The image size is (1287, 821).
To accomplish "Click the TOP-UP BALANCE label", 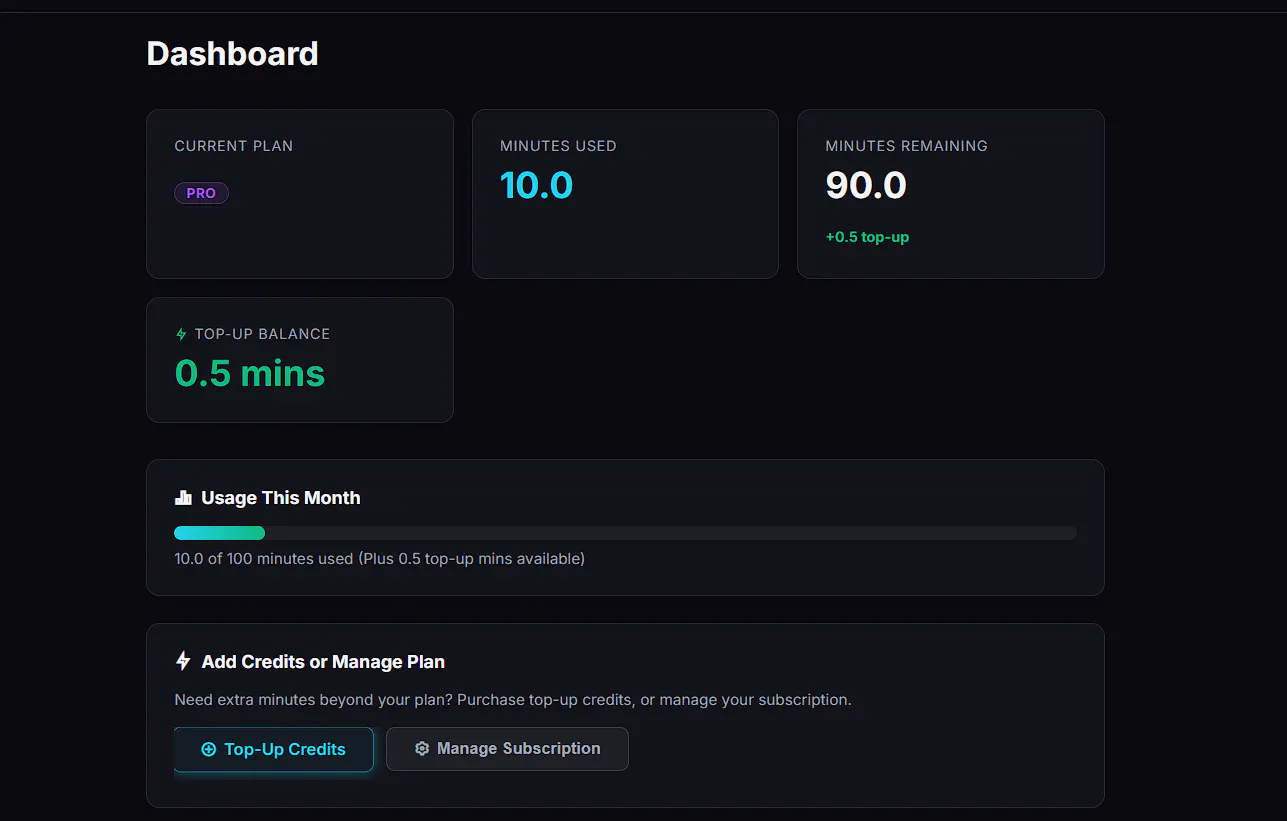I will (262, 334).
